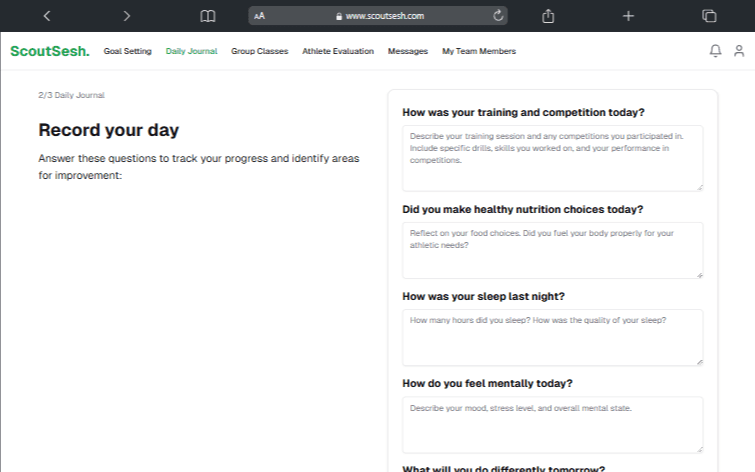The width and height of the screenshot is (755, 472).
Task: Open a new tab with plus icon
Action: (628, 16)
